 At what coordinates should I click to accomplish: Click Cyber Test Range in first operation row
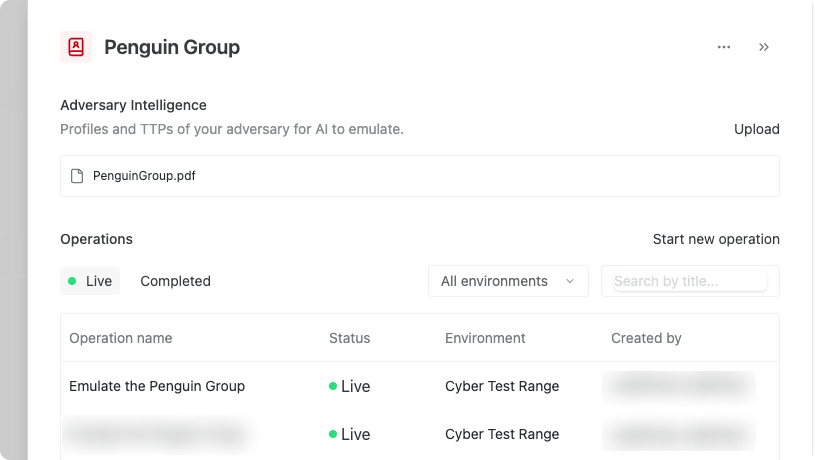coord(502,386)
